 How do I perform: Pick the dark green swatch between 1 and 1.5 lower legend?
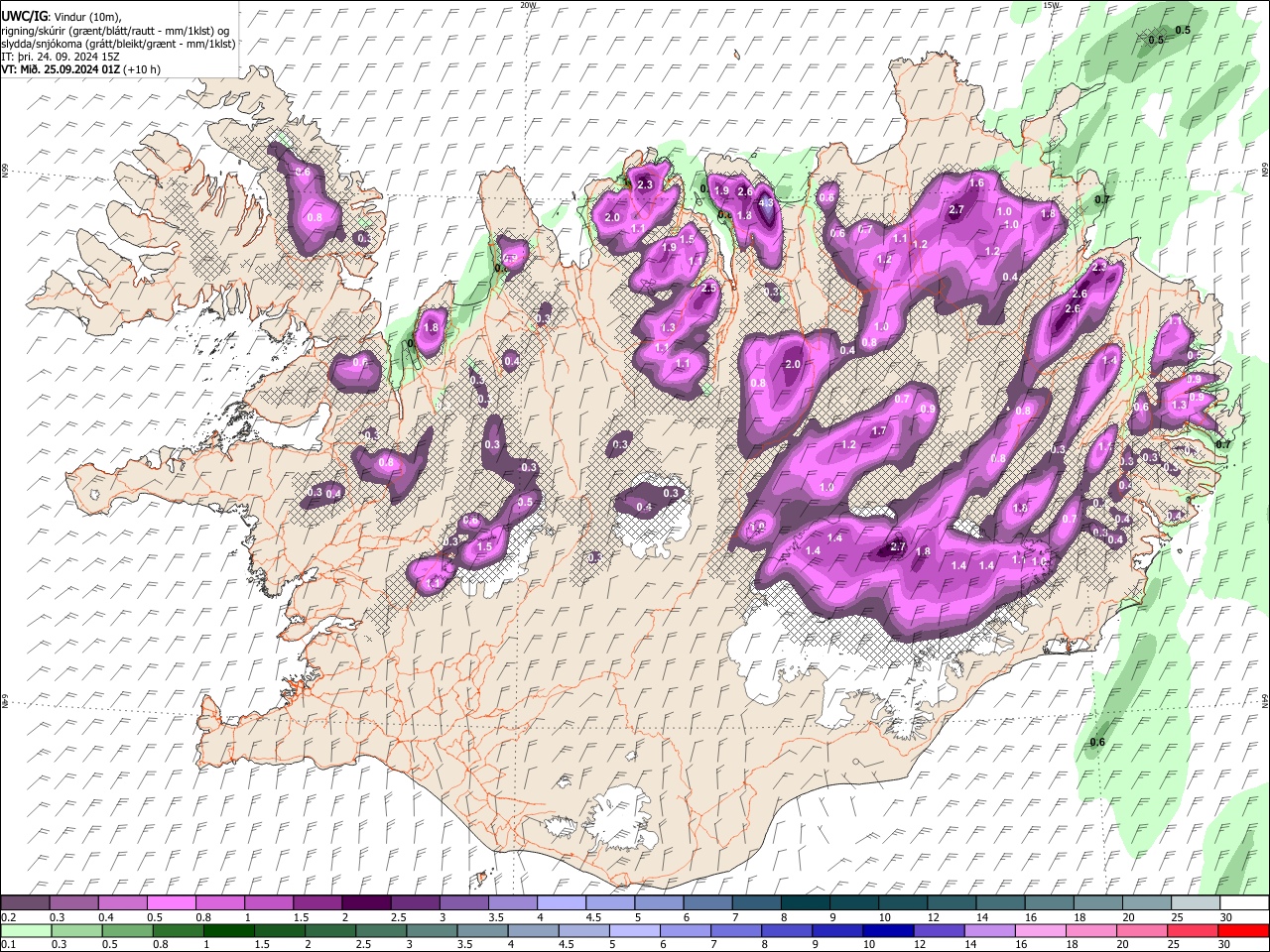pos(227,931)
